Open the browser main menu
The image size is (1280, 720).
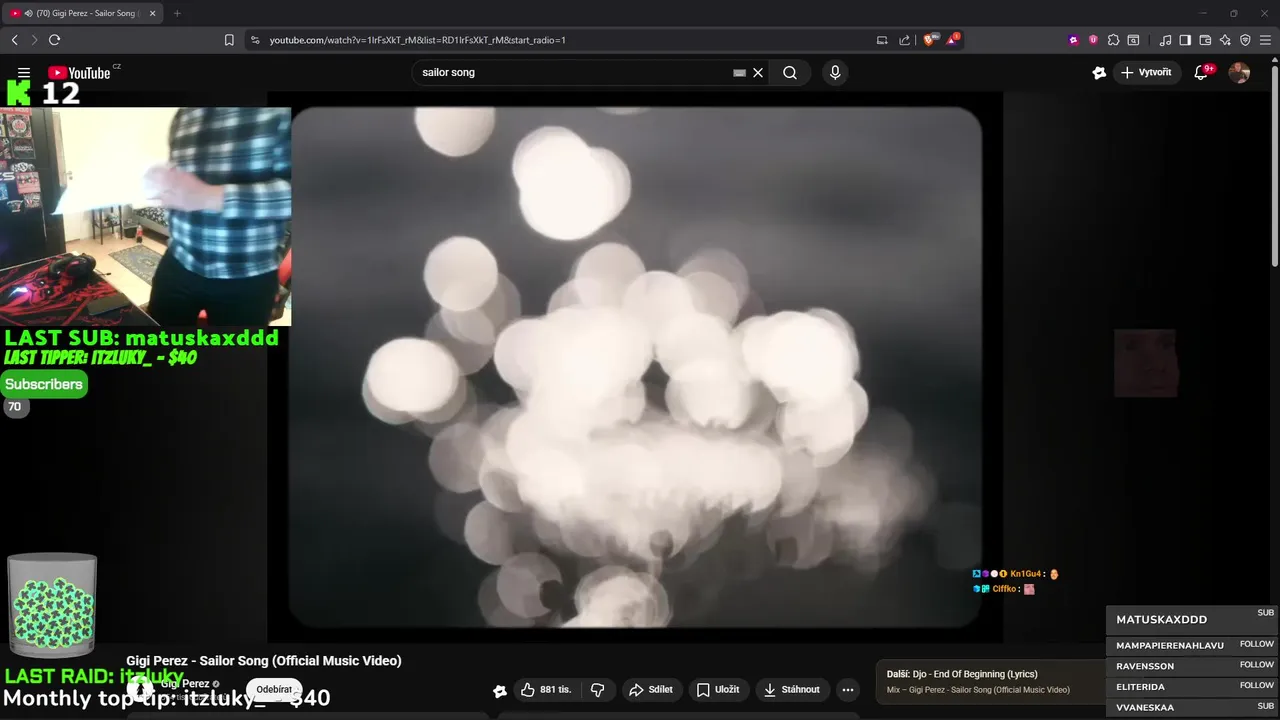pyautogui.click(x=1267, y=40)
